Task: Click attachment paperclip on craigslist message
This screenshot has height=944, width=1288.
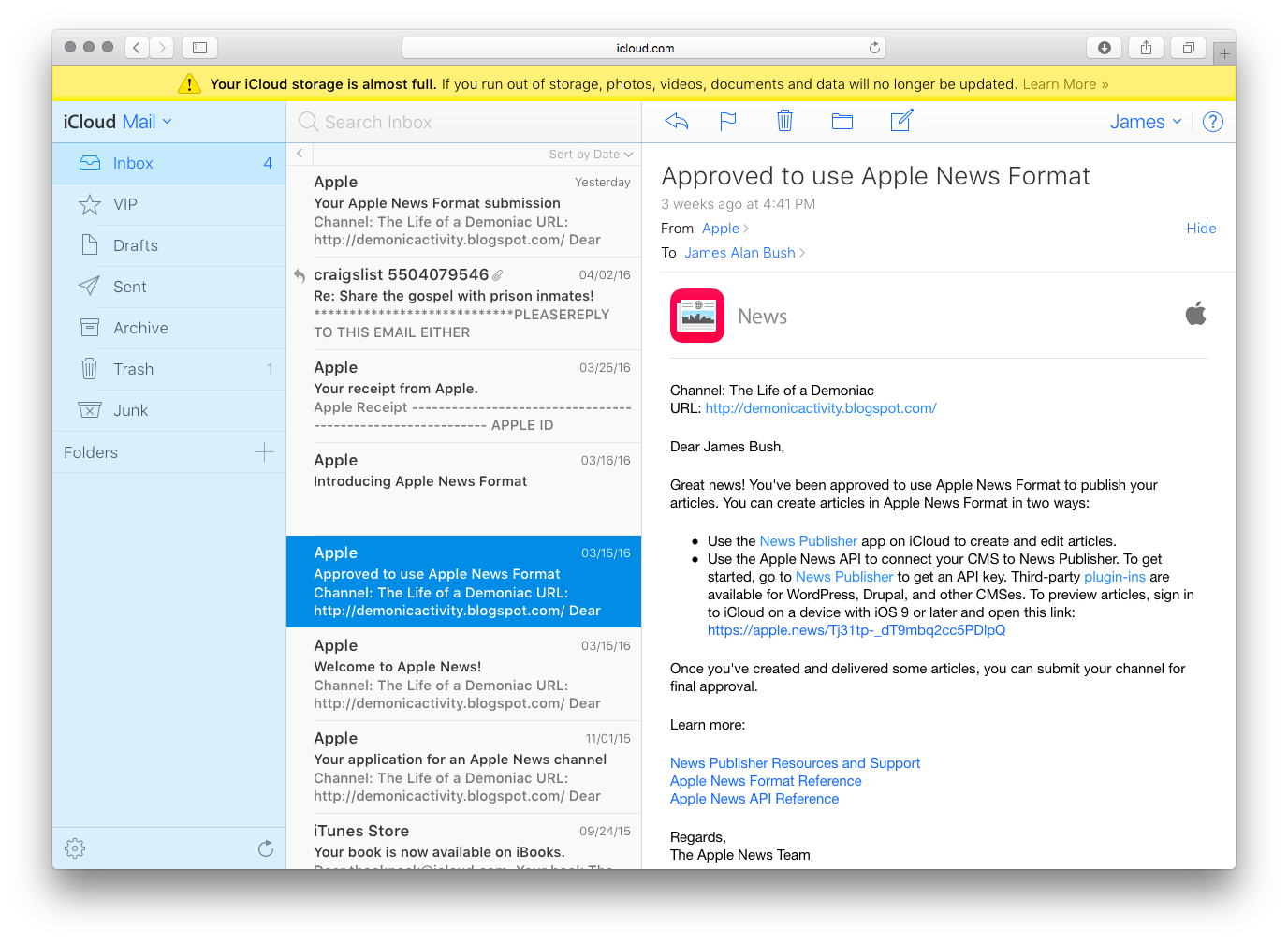Action: (498, 275)
